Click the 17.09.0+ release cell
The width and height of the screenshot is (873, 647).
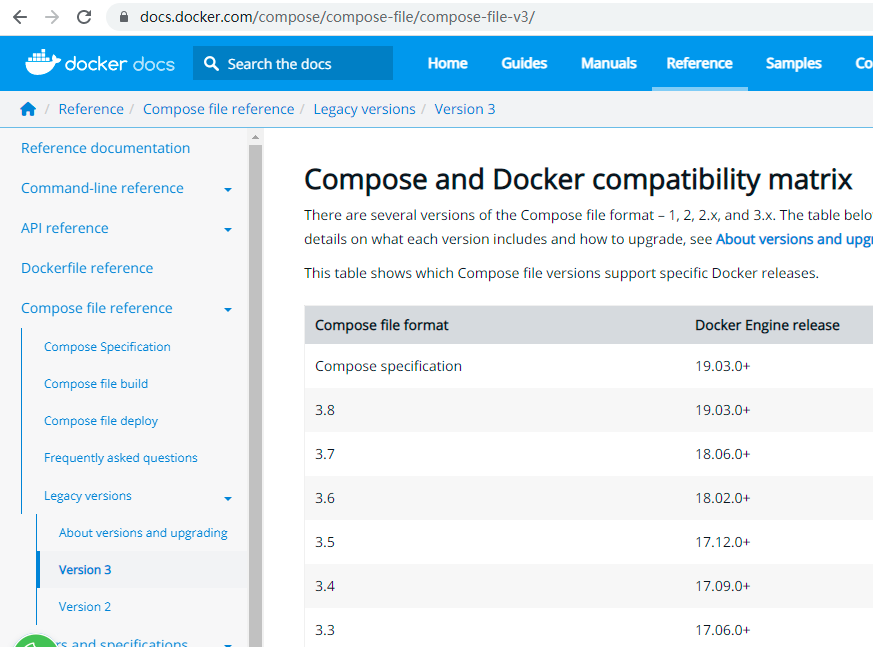(x=723, y=586)
